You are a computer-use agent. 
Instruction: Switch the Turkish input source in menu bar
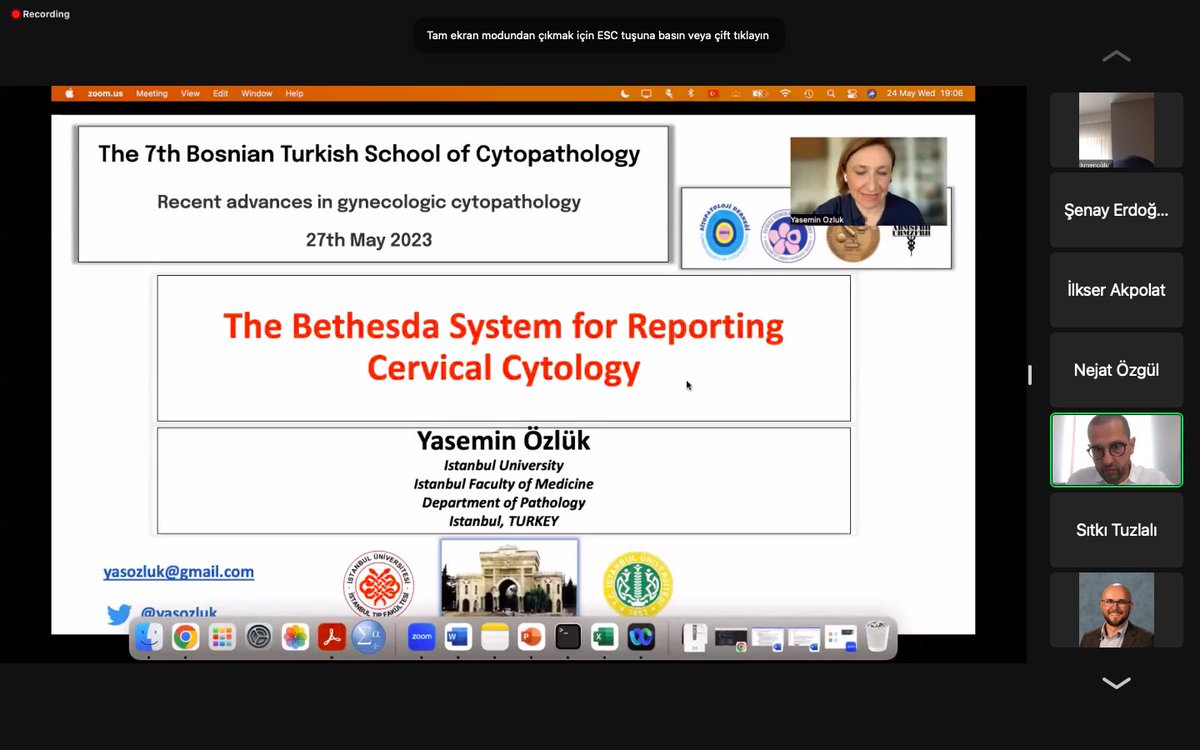[x=712, y=93]
